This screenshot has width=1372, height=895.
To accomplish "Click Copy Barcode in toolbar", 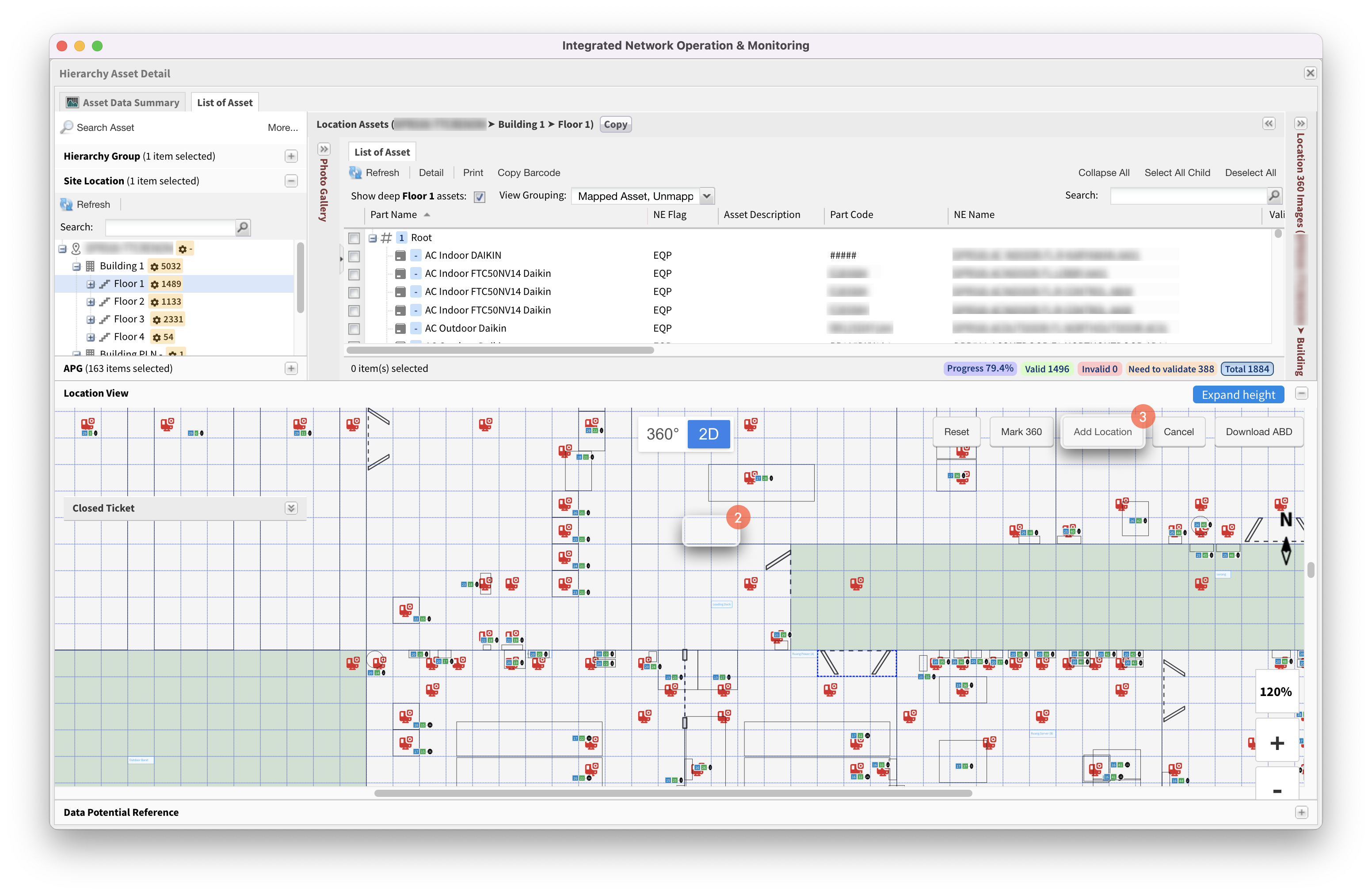I will [529, 172].
